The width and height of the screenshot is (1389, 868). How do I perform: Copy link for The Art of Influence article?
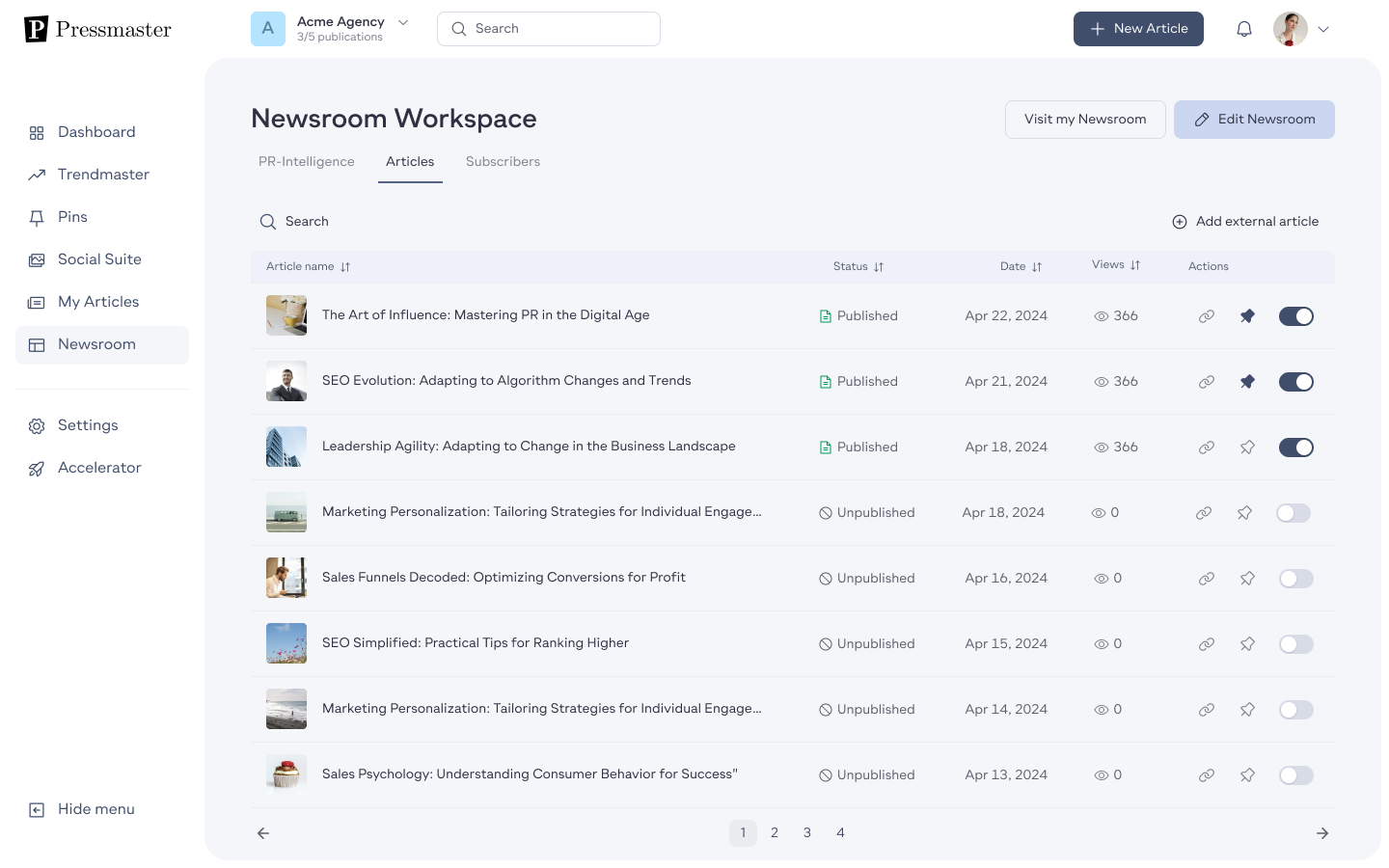click(x=1207, y=316)
